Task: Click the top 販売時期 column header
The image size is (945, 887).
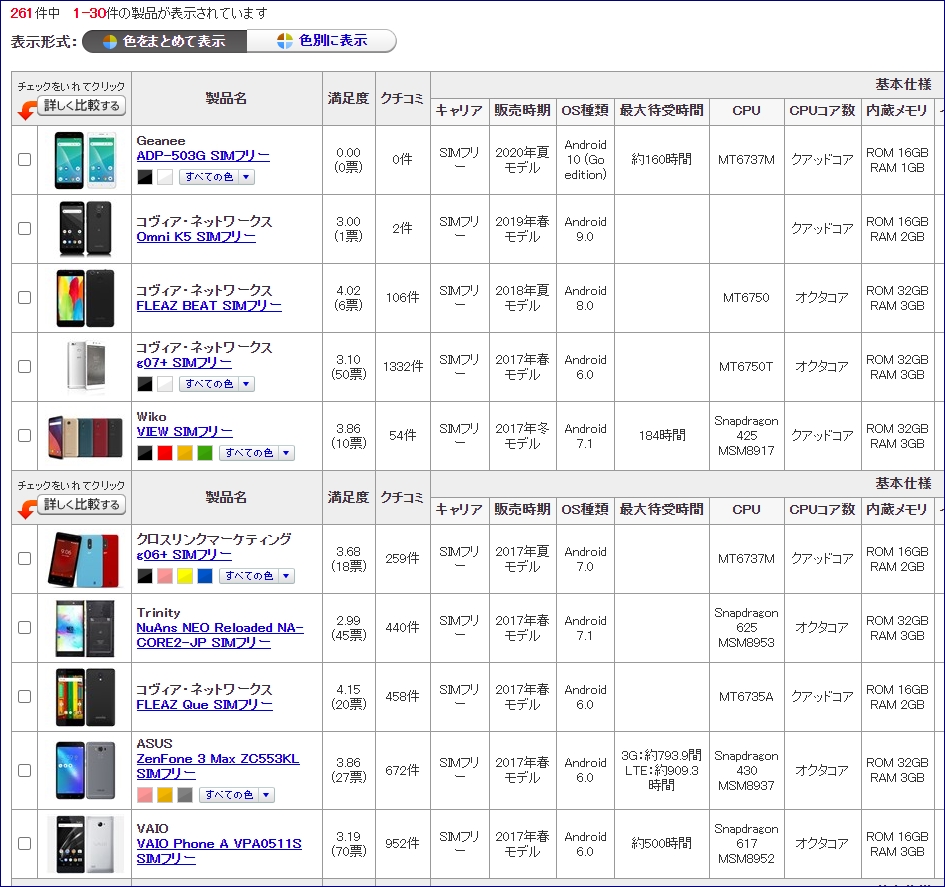Action: click(522, 111)
